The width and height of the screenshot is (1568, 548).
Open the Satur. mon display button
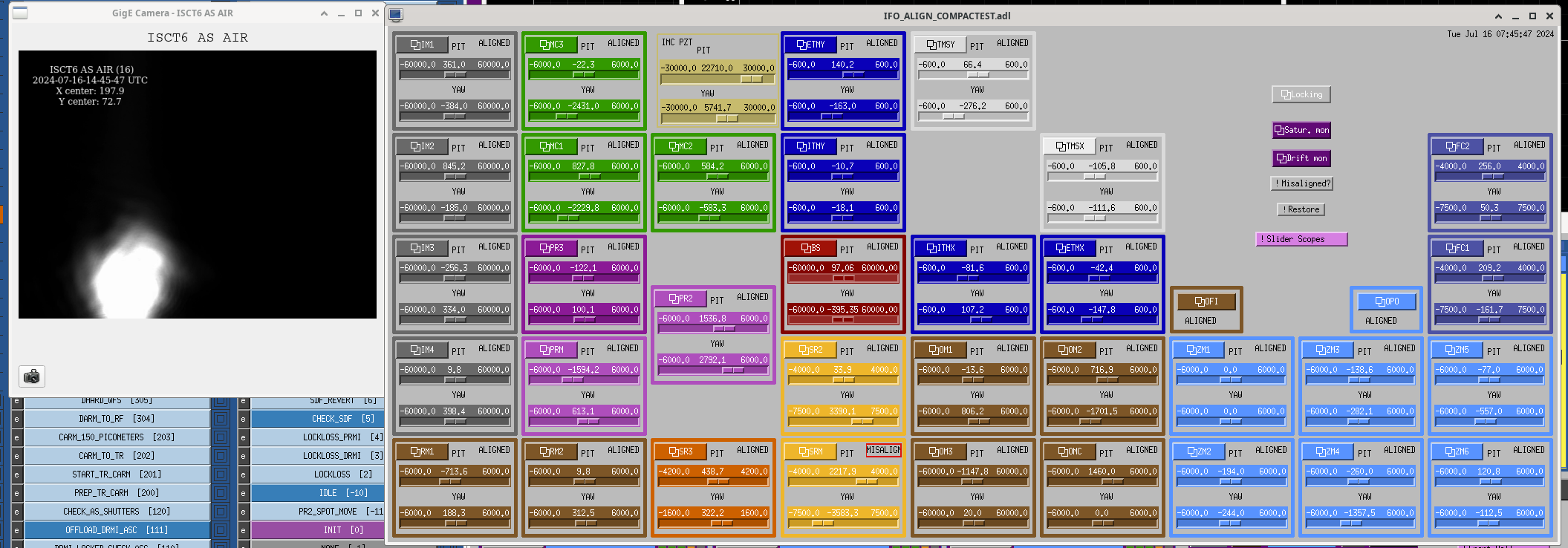[1301, 130]
